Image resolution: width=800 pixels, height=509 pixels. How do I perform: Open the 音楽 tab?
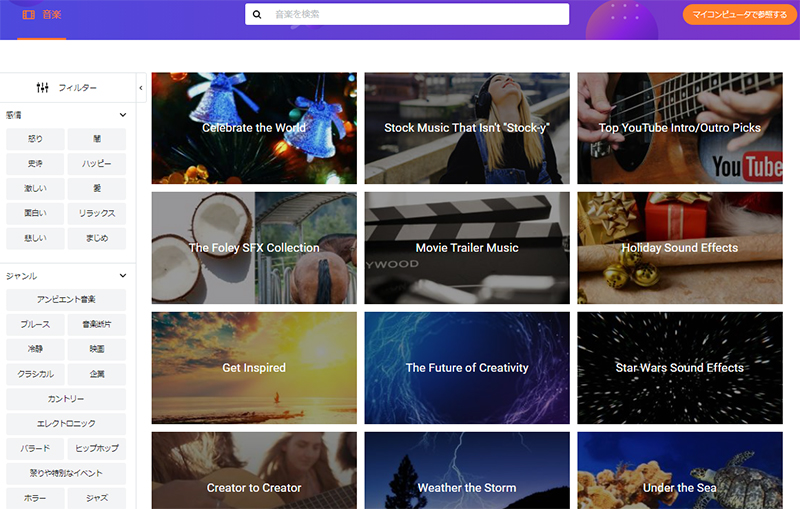pyautogui.click(x=42, y=15)
